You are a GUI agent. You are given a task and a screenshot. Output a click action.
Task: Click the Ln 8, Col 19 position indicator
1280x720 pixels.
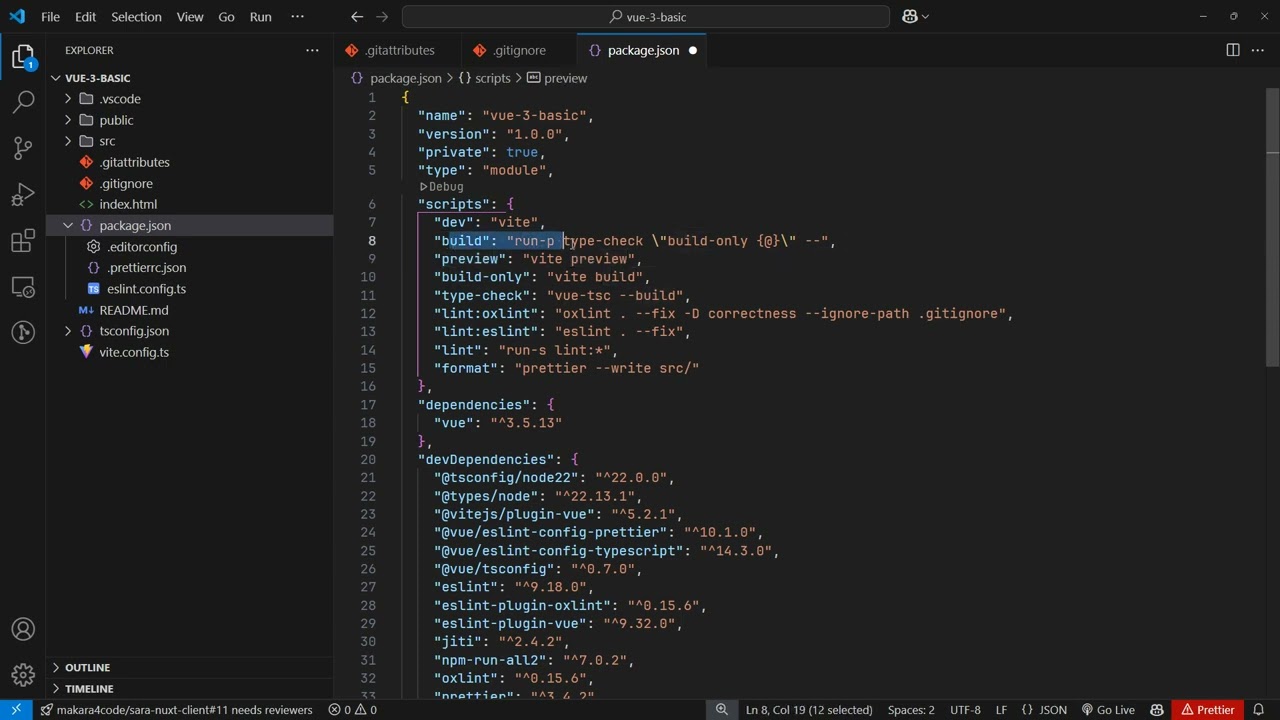809,710
